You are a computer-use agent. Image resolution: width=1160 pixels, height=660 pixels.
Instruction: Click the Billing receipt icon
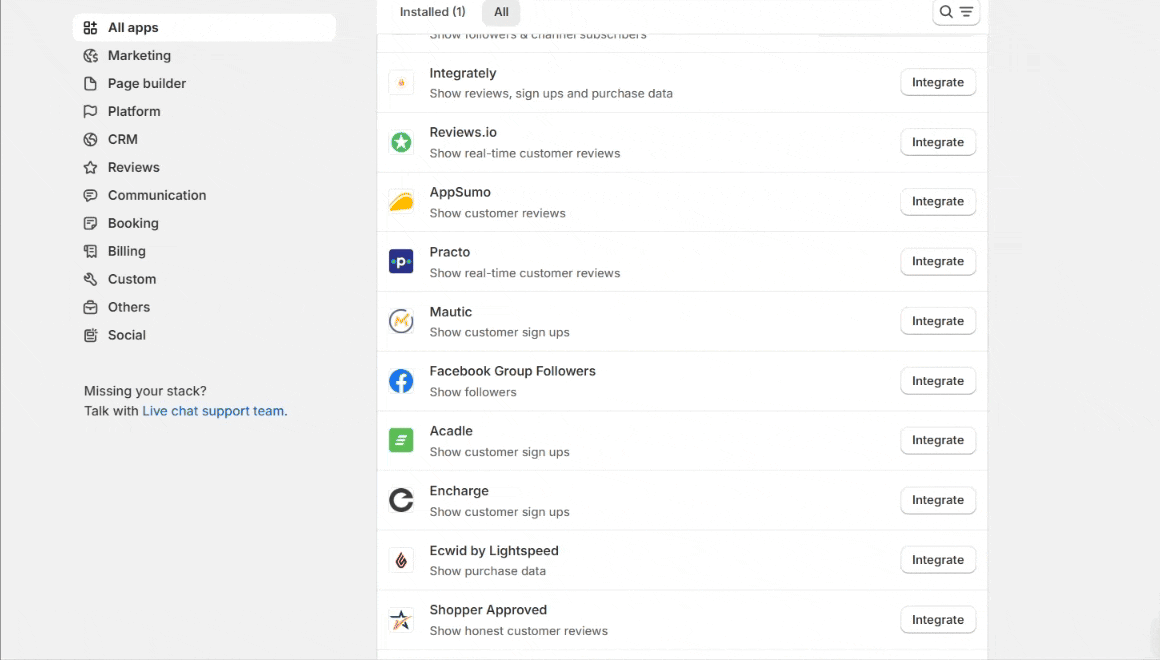tap(90, 252)
